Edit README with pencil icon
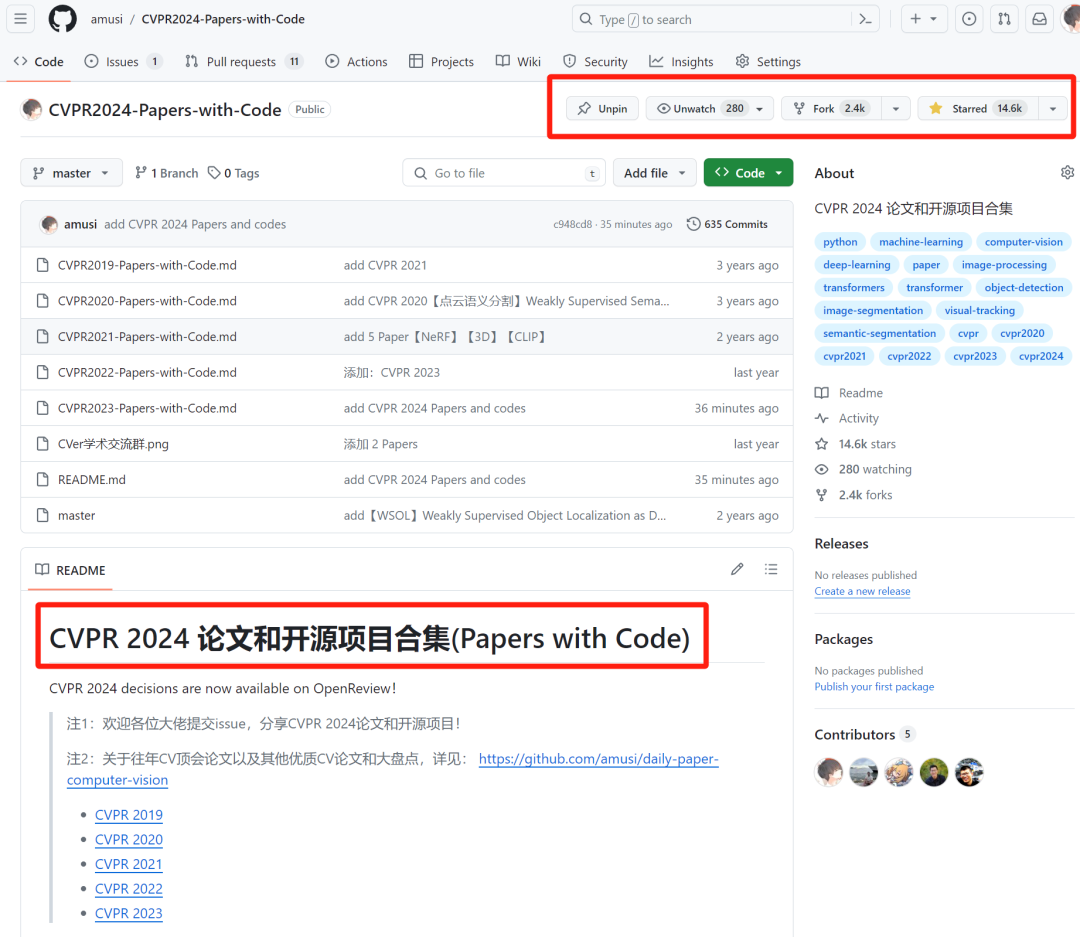 coord(737,569)
